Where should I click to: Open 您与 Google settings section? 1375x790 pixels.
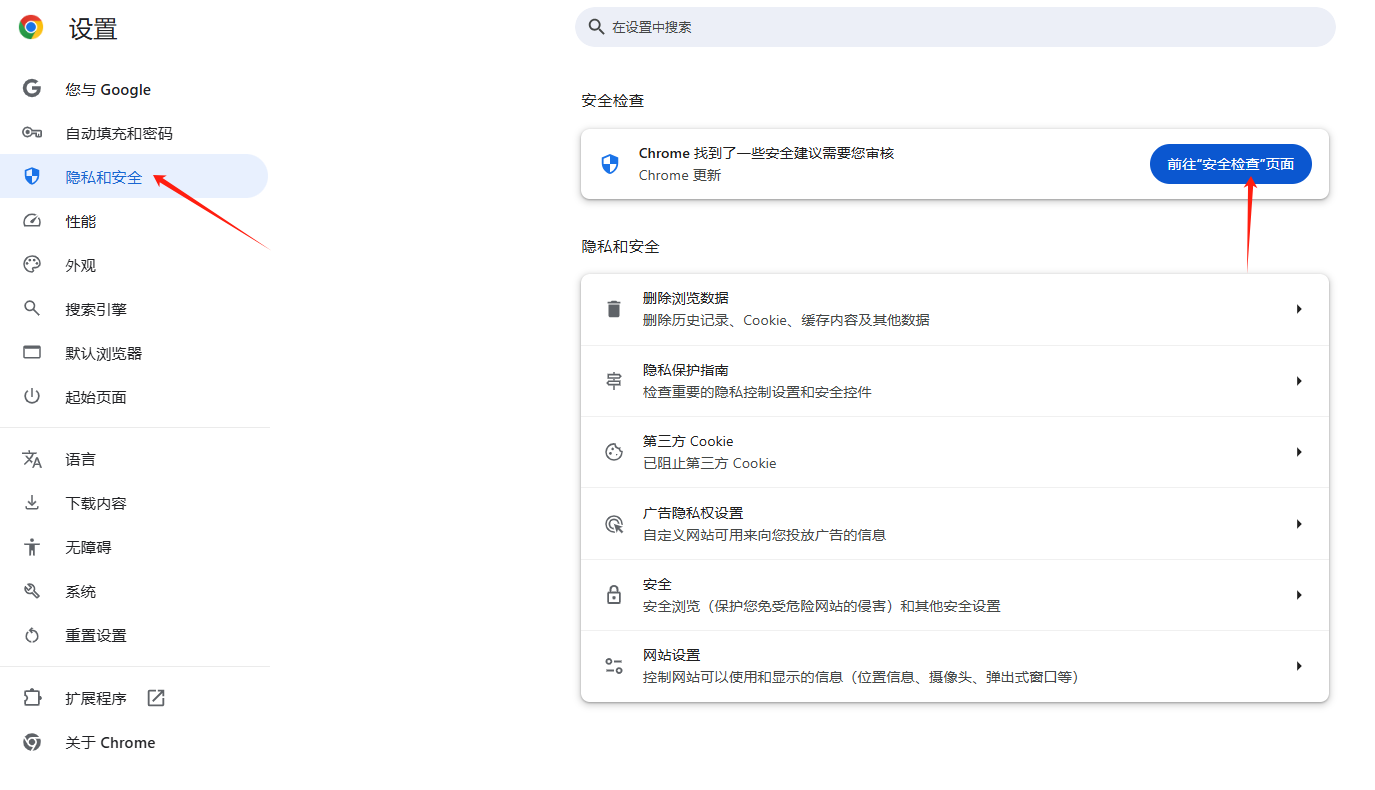coord(134,89)
